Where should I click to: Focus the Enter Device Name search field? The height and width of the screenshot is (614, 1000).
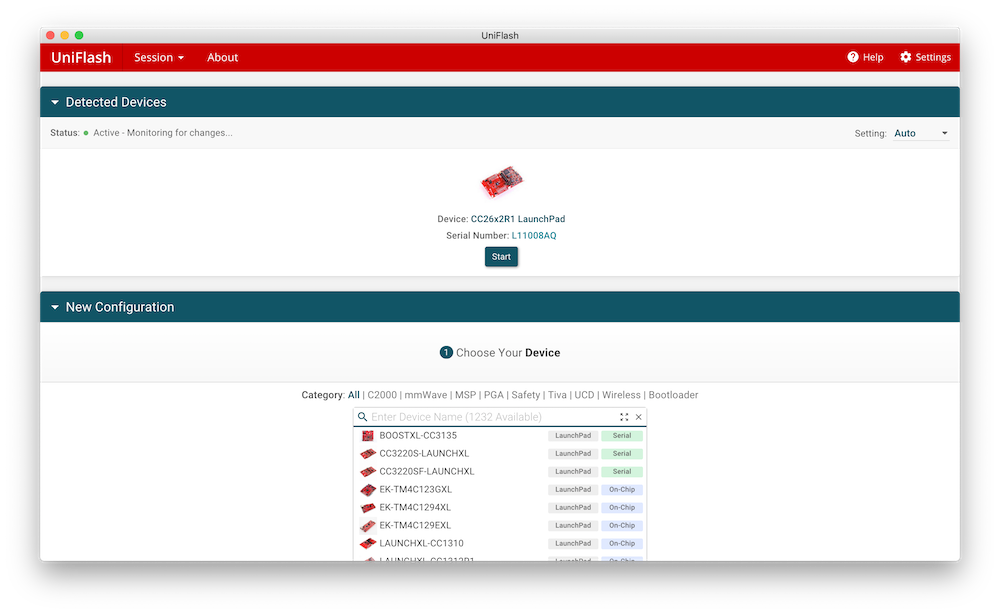(492, 417)
